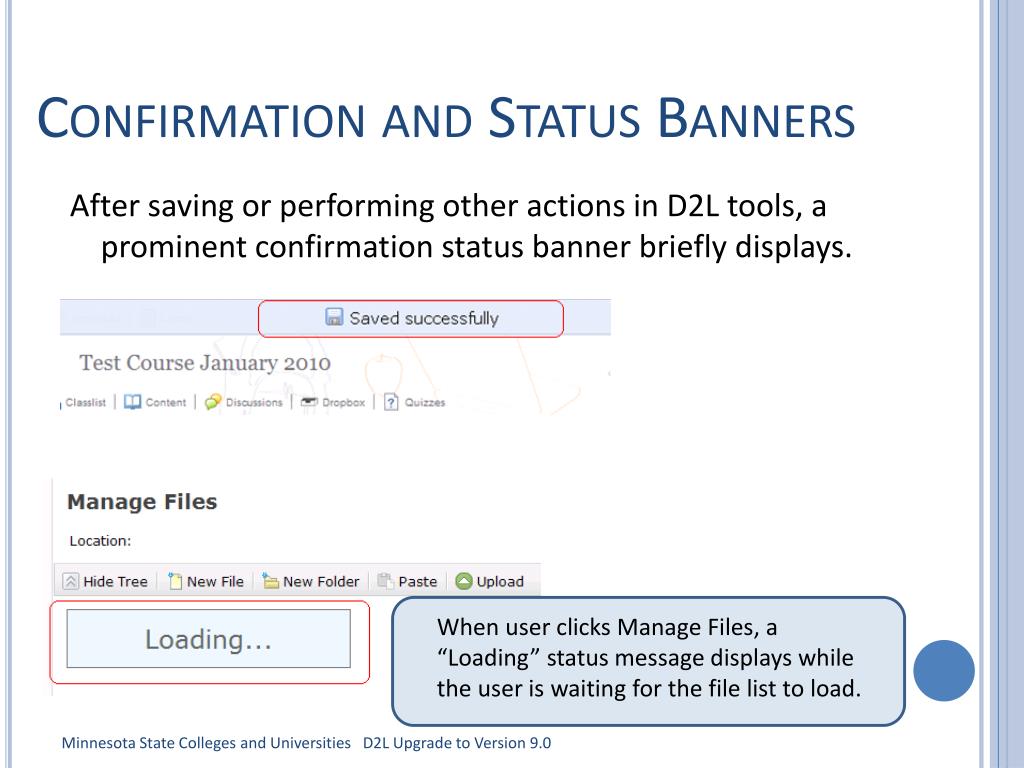Click the Dropbox tray icon

click(309, 402)
